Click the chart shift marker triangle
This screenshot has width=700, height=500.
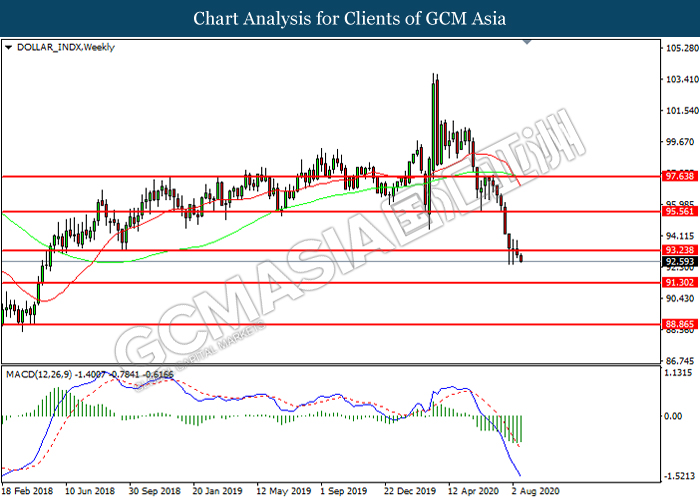(527, 42)
